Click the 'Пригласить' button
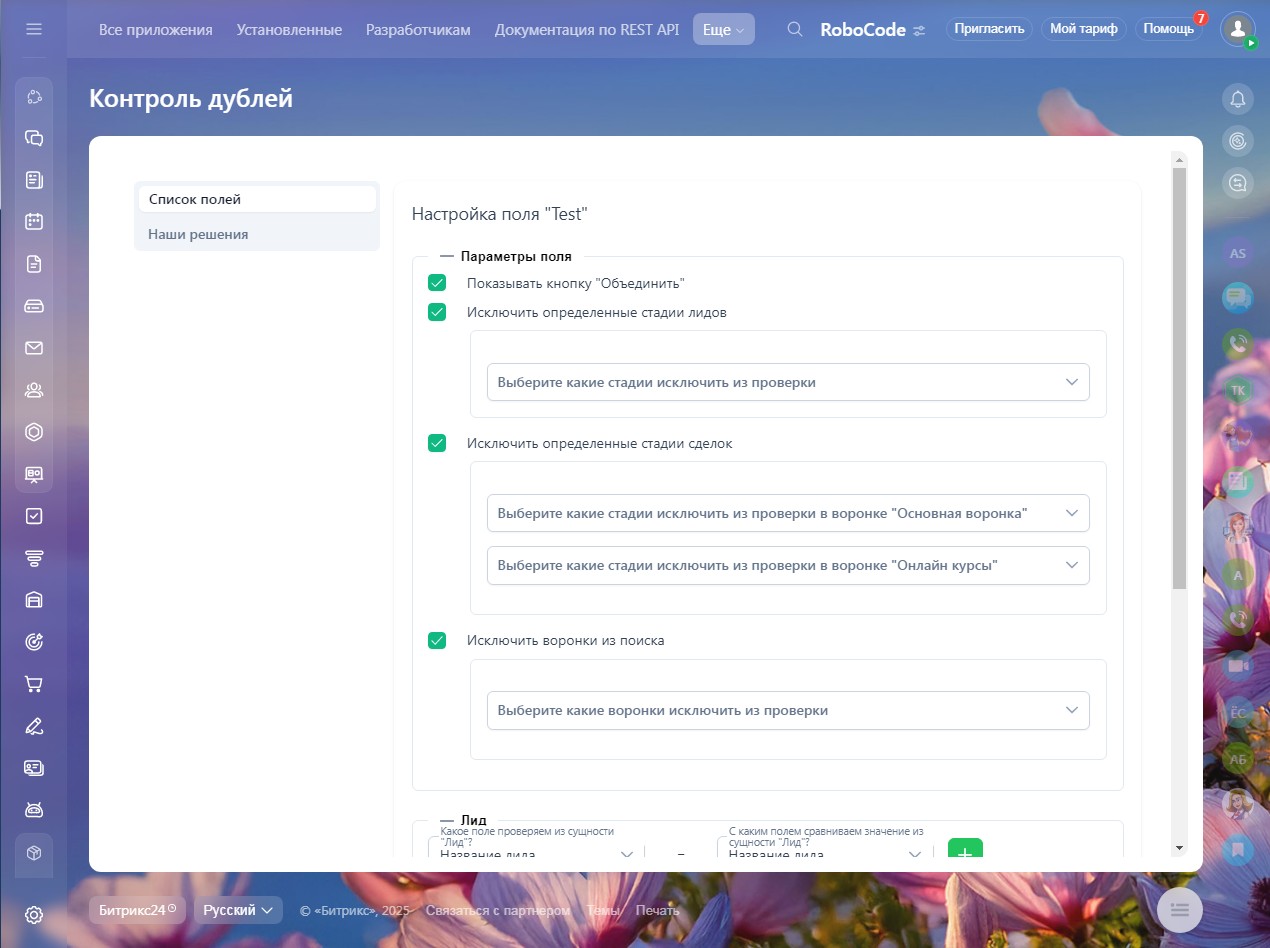This screenshot has height=948, width=1270. (x=989, y=29)
